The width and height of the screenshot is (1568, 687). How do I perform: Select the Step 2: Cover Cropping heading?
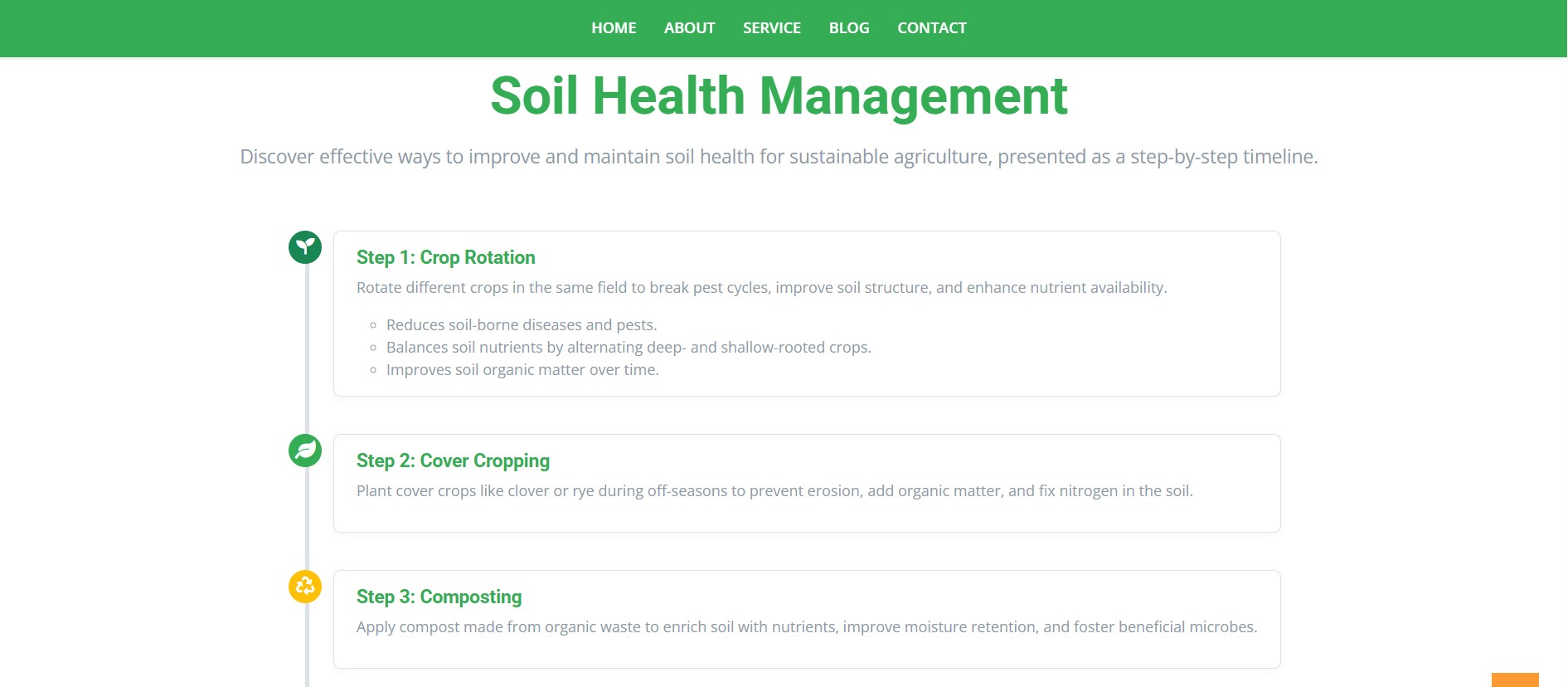(x=453, y=460)
